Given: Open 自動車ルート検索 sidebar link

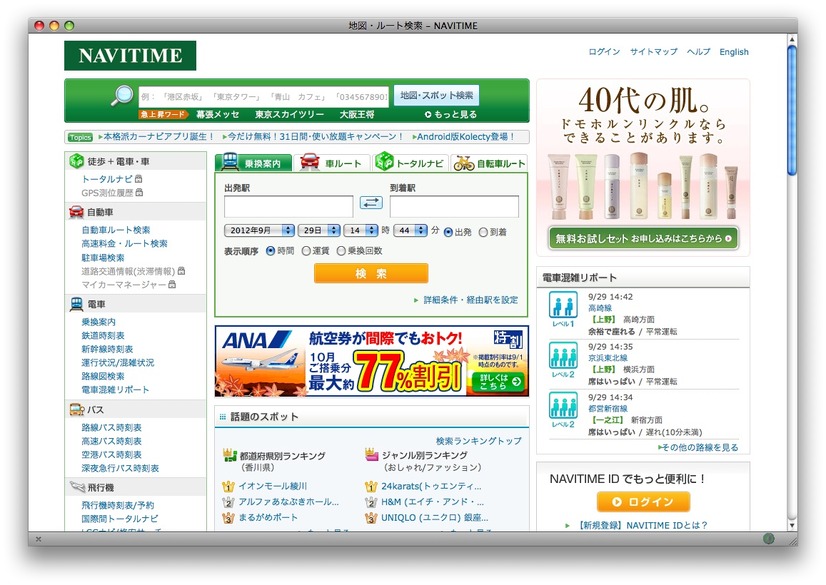Looking at the screenshot, I should click(x=116, y=230).
